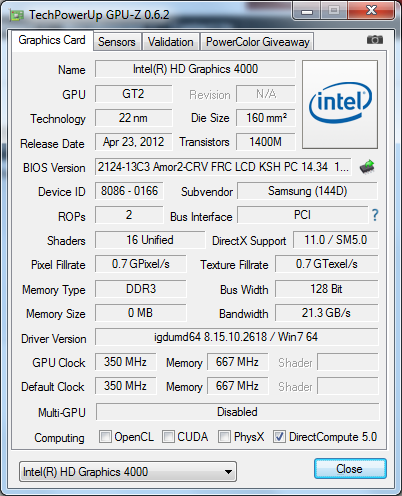Switch to the Sensors tab
402x496 pixels.
117,42
